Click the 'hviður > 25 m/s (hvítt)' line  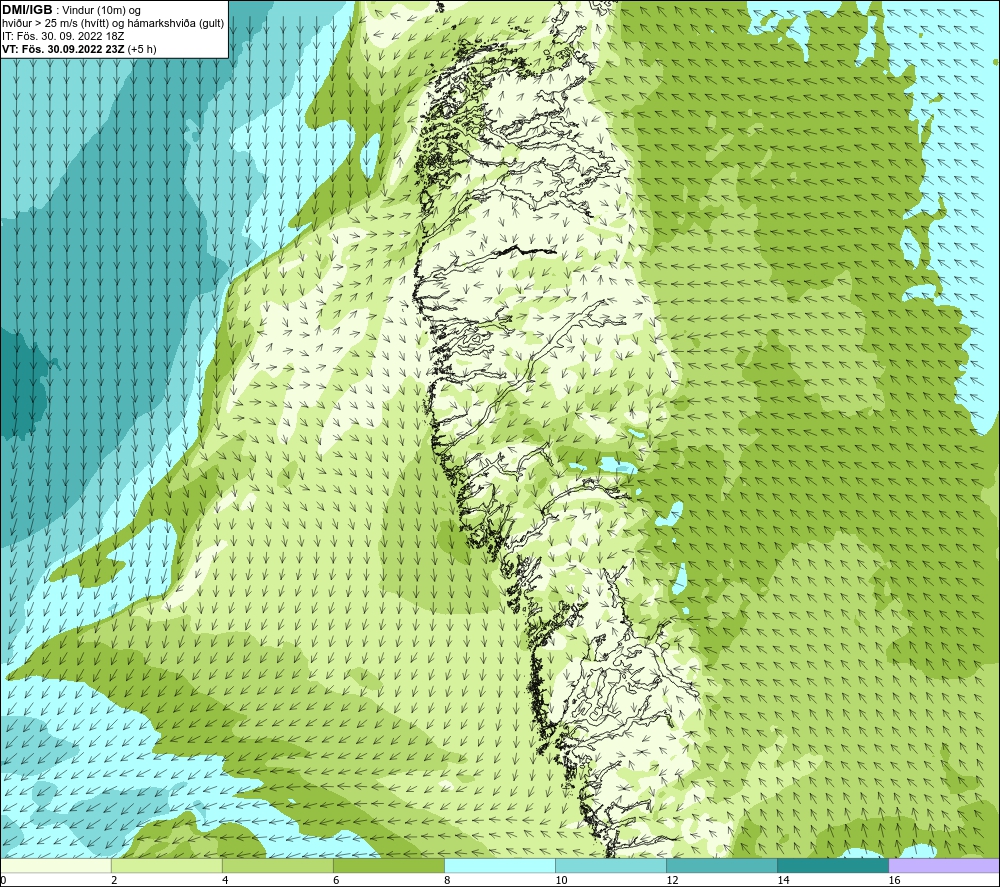point(113,24)
